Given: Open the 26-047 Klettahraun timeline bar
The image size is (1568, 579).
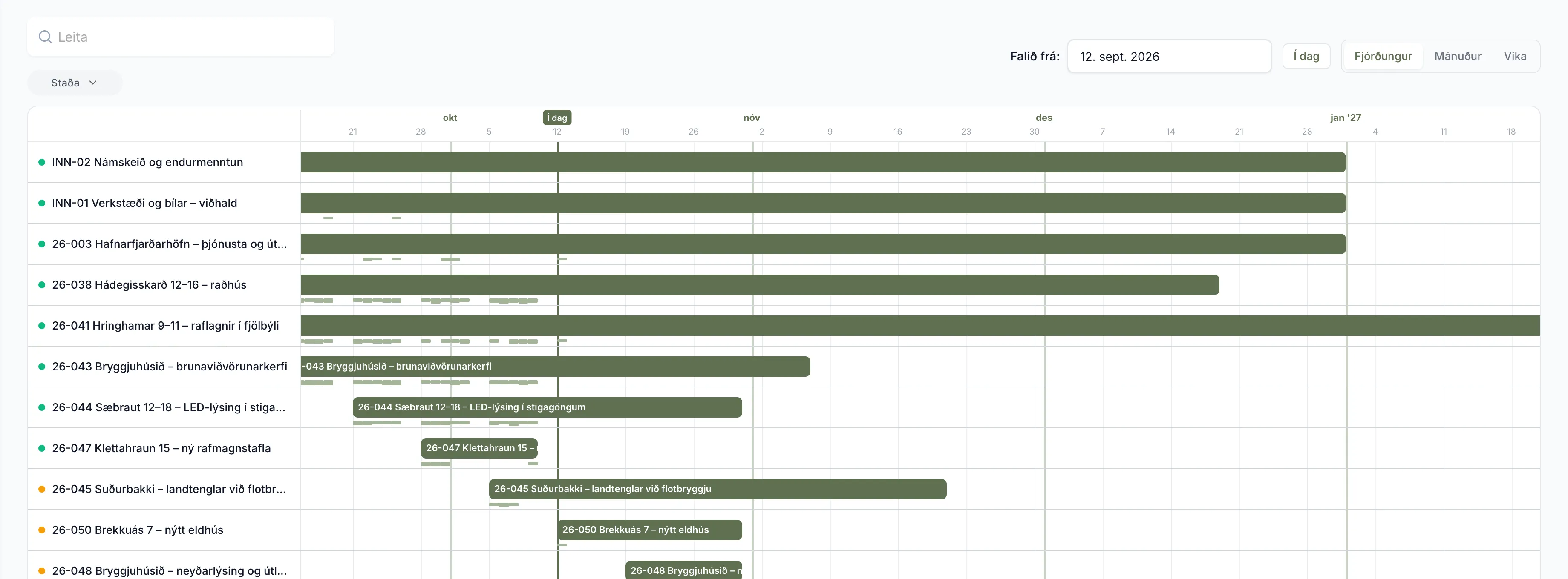Looking at the screenshot, I should pos(479,448).
